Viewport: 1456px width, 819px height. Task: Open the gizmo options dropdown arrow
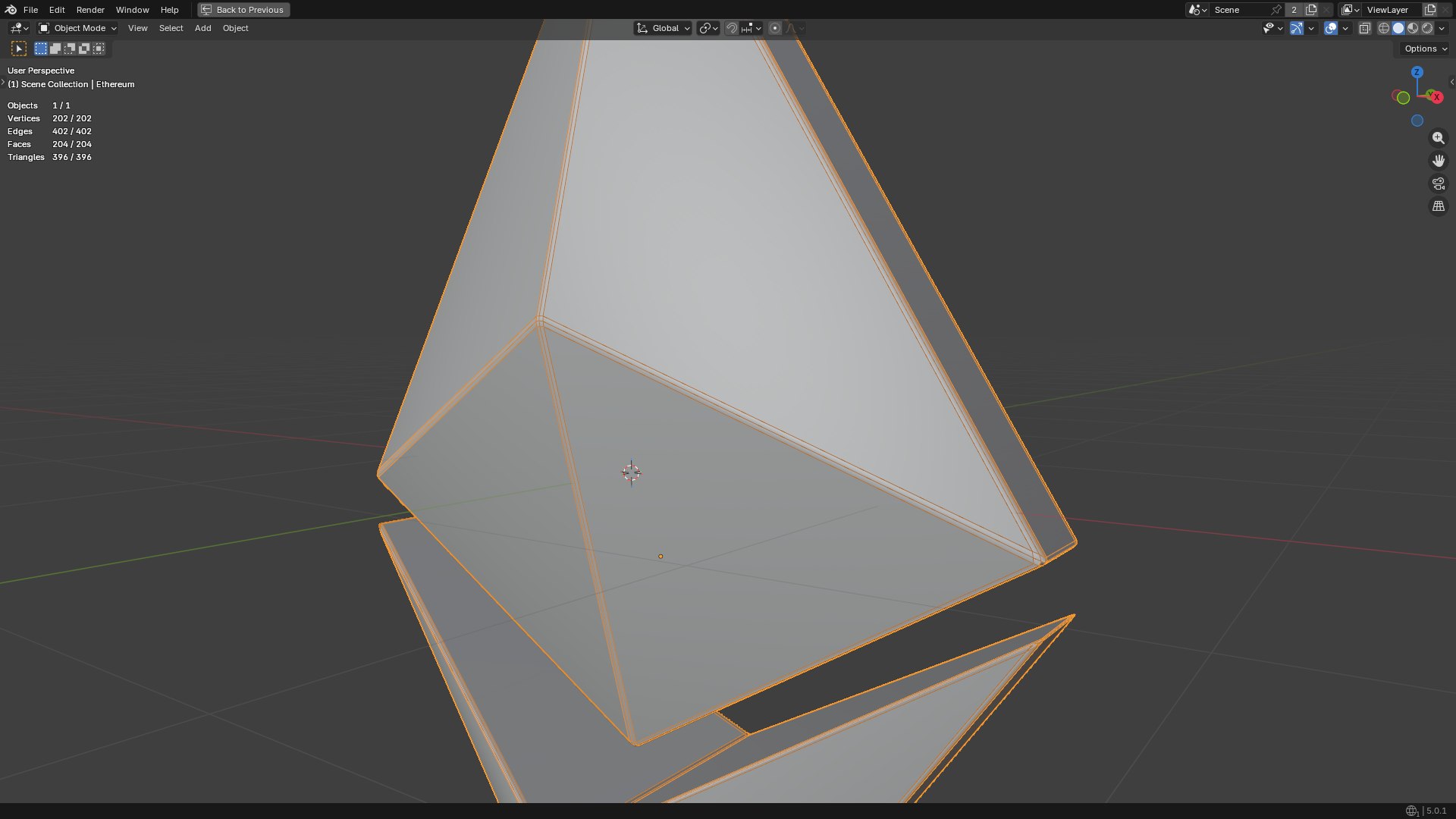(x=1311, y=28)
